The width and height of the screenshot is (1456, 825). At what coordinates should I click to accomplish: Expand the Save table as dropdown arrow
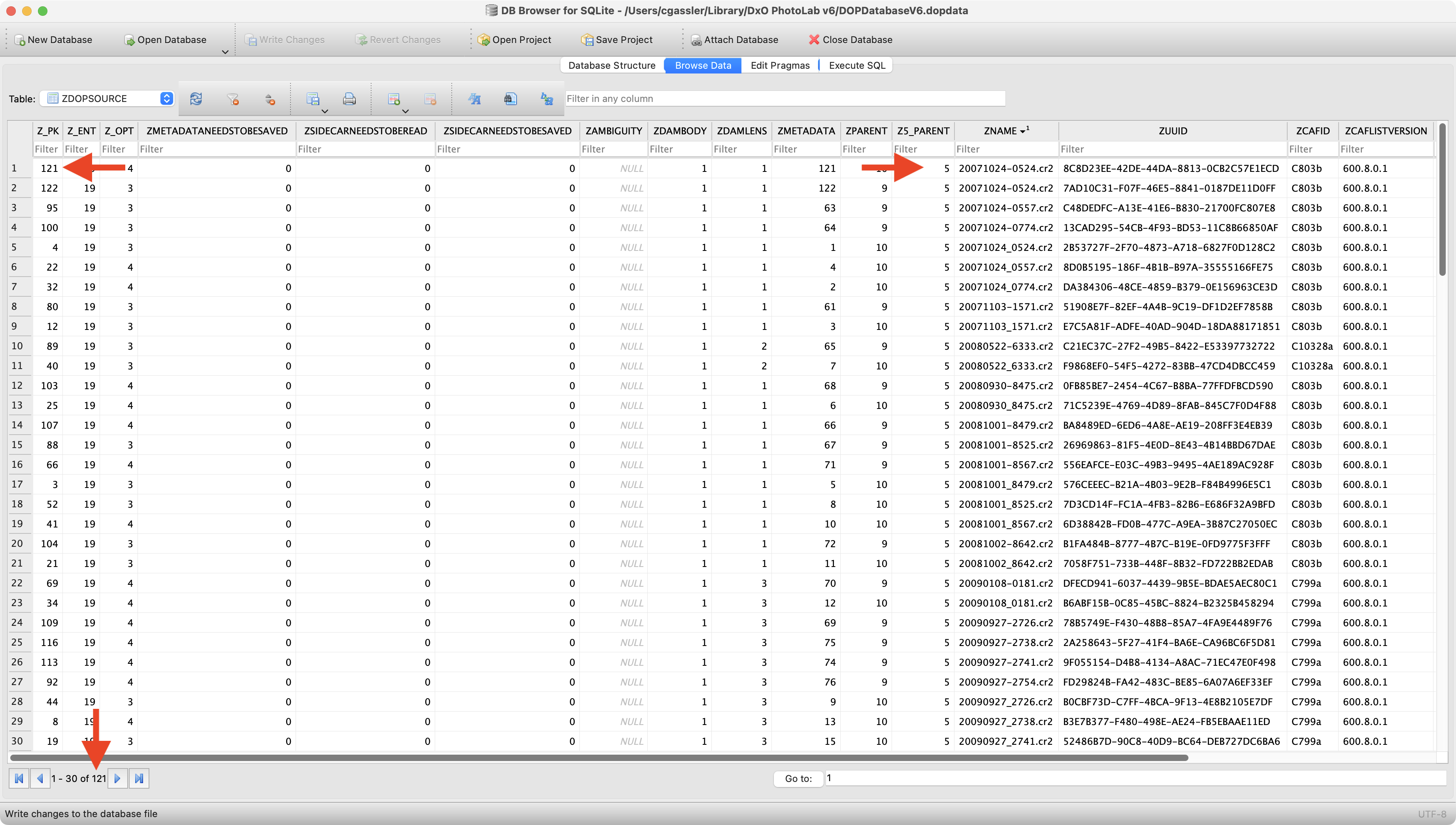click(325, 111)
